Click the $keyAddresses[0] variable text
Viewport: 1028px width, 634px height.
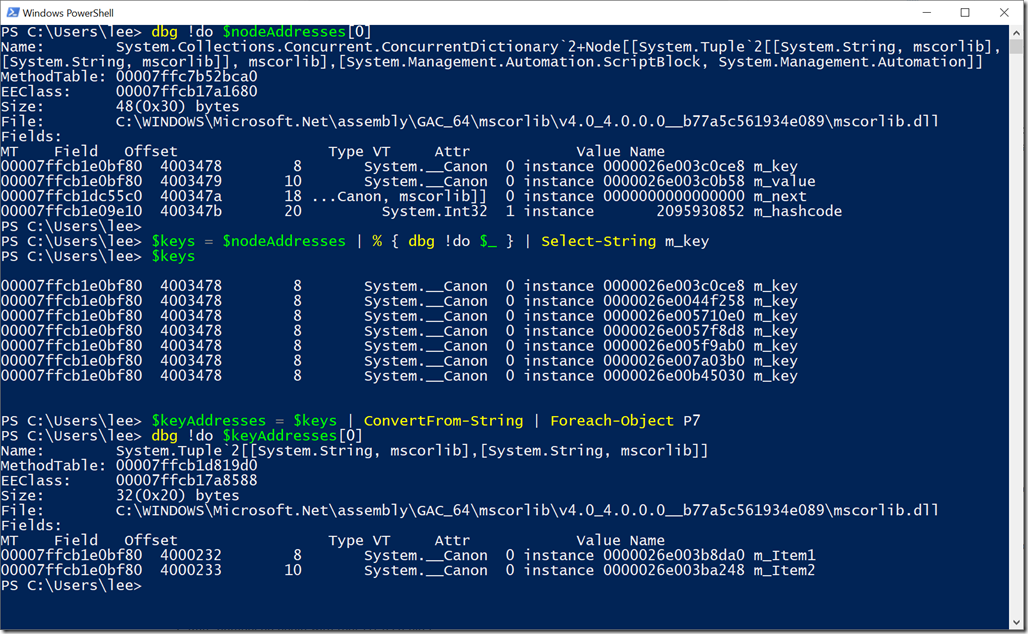point(292,436)
